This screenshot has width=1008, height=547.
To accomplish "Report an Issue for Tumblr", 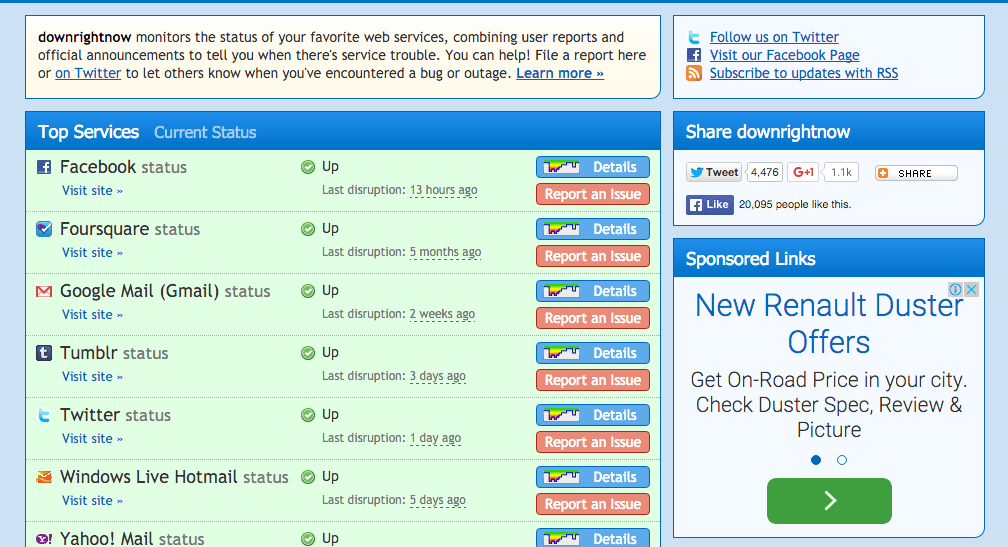I will click(x=593, y=380).
